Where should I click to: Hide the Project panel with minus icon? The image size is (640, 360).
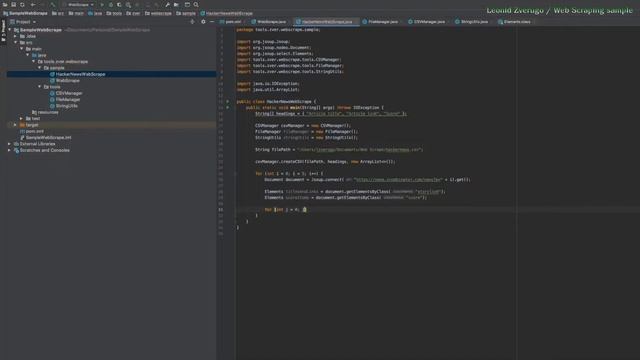click(212, 22)
